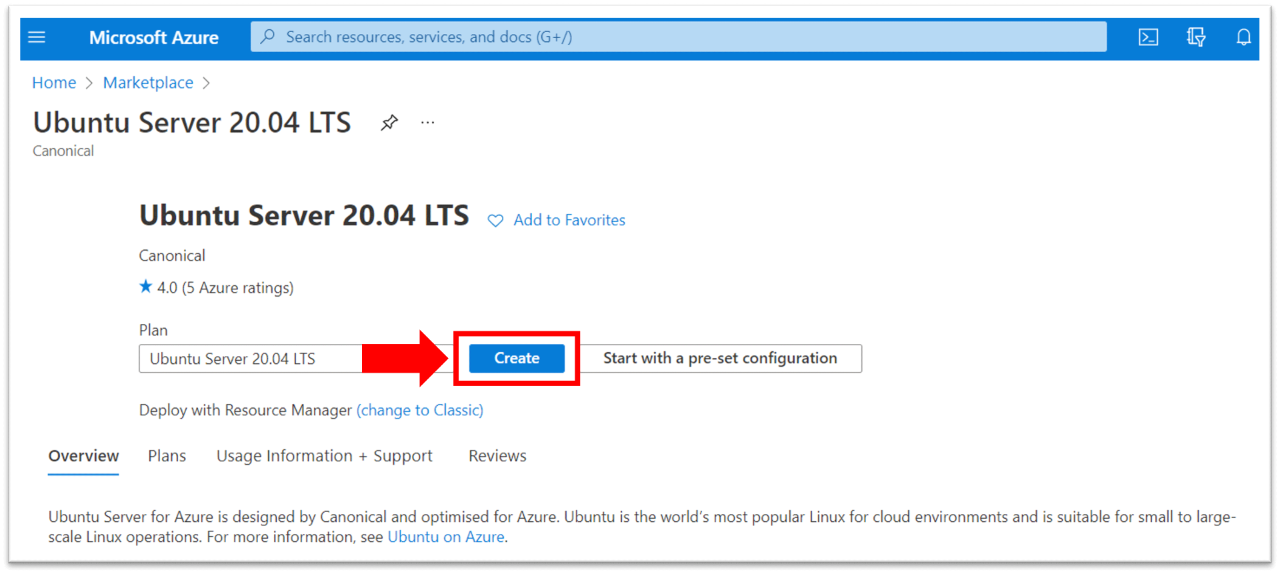Click the search magnifier icon
Viewport: 1280px width, 574px height.
pyautogui.click(x=267, y=37)
